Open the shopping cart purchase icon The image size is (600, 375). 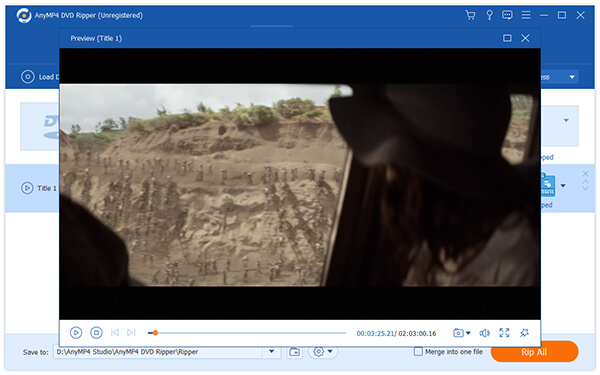[470, 15]
